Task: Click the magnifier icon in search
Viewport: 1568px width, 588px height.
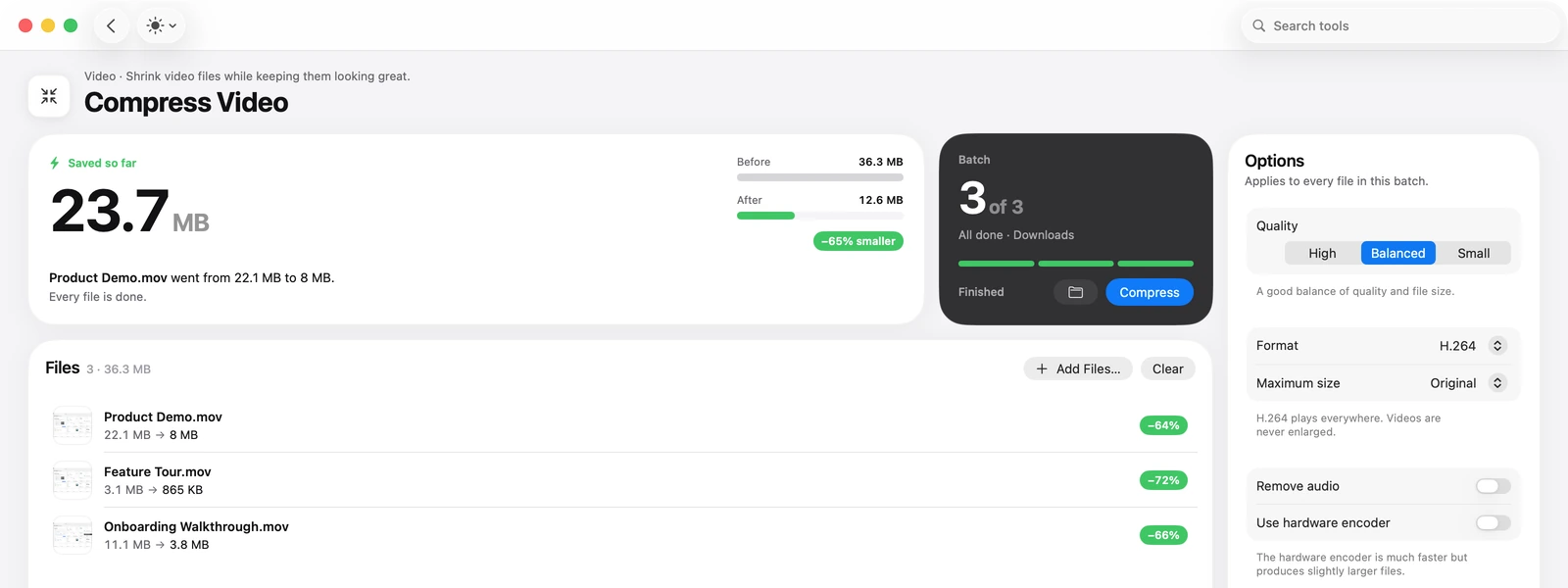Action: click(1259, 26)
